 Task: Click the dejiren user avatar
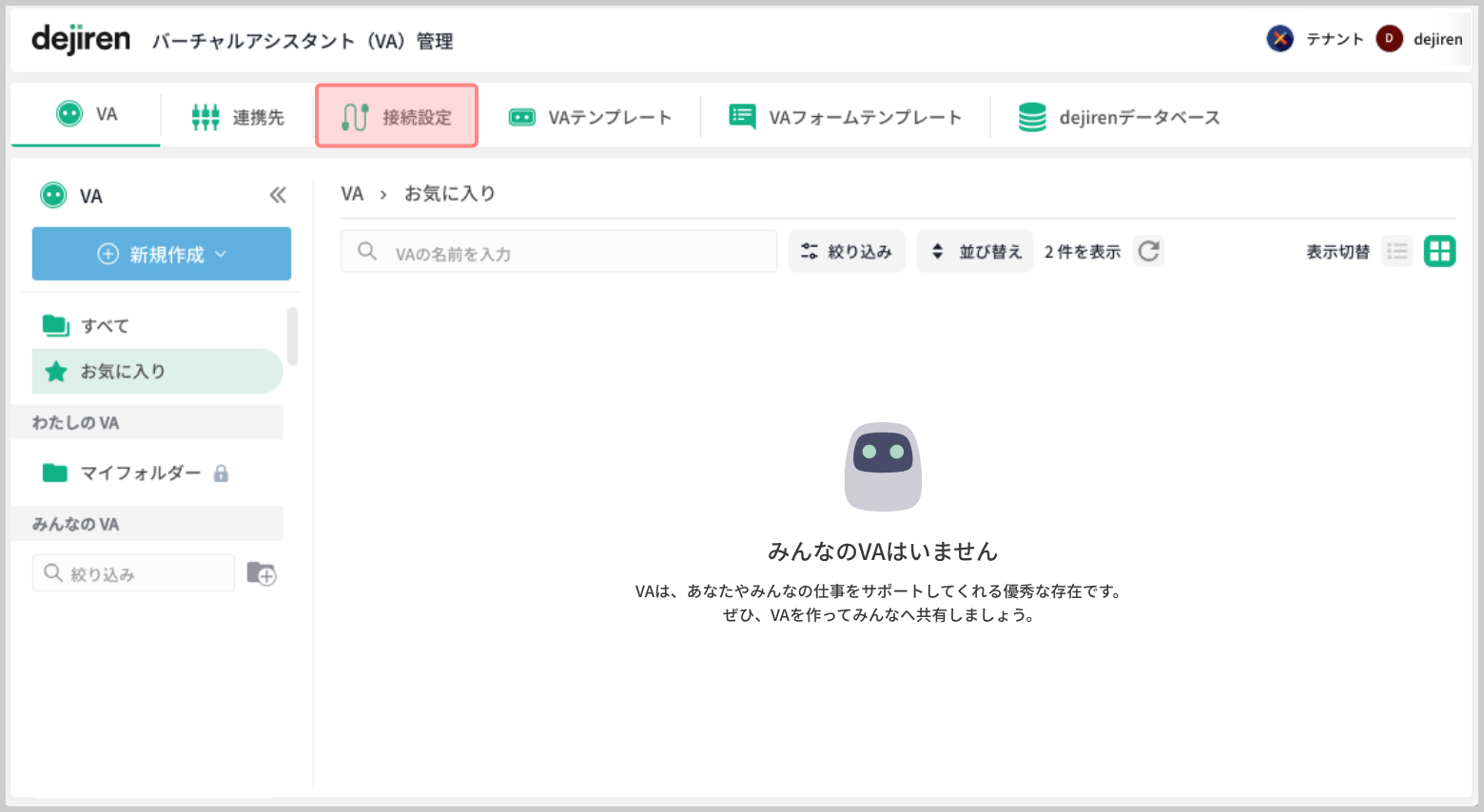1389,39
